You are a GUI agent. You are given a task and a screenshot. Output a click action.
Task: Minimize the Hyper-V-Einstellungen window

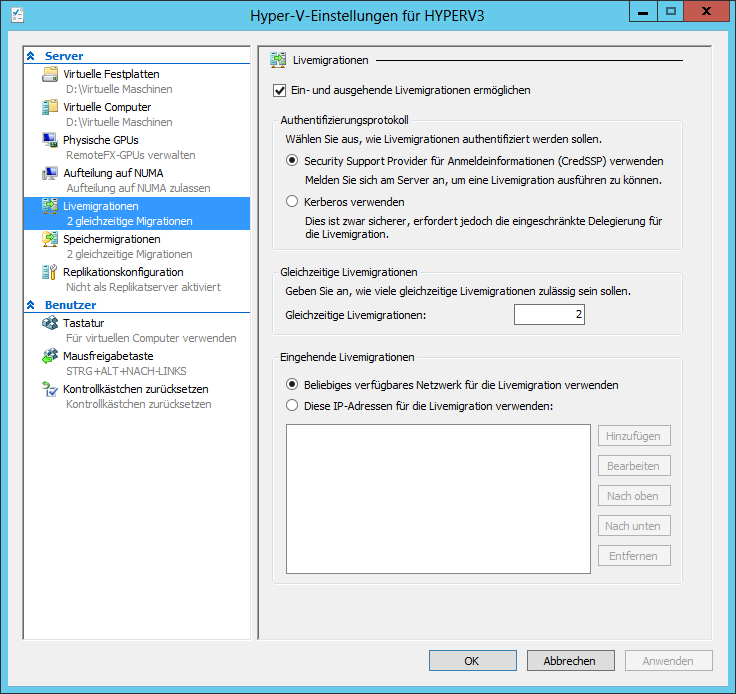pos(643,12)
